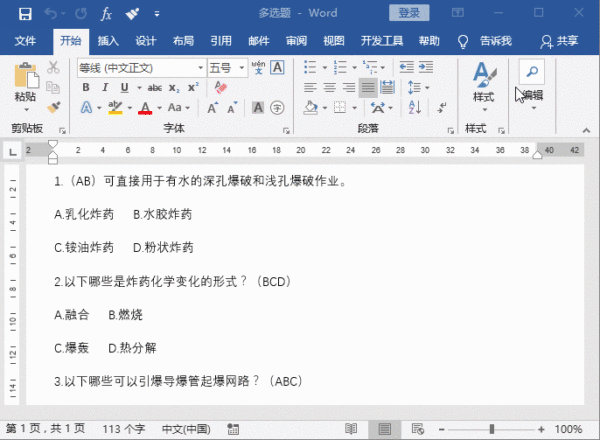This screenshot has height=440, width=600.
Task: Click the Paste button
Action: (26, 83)
